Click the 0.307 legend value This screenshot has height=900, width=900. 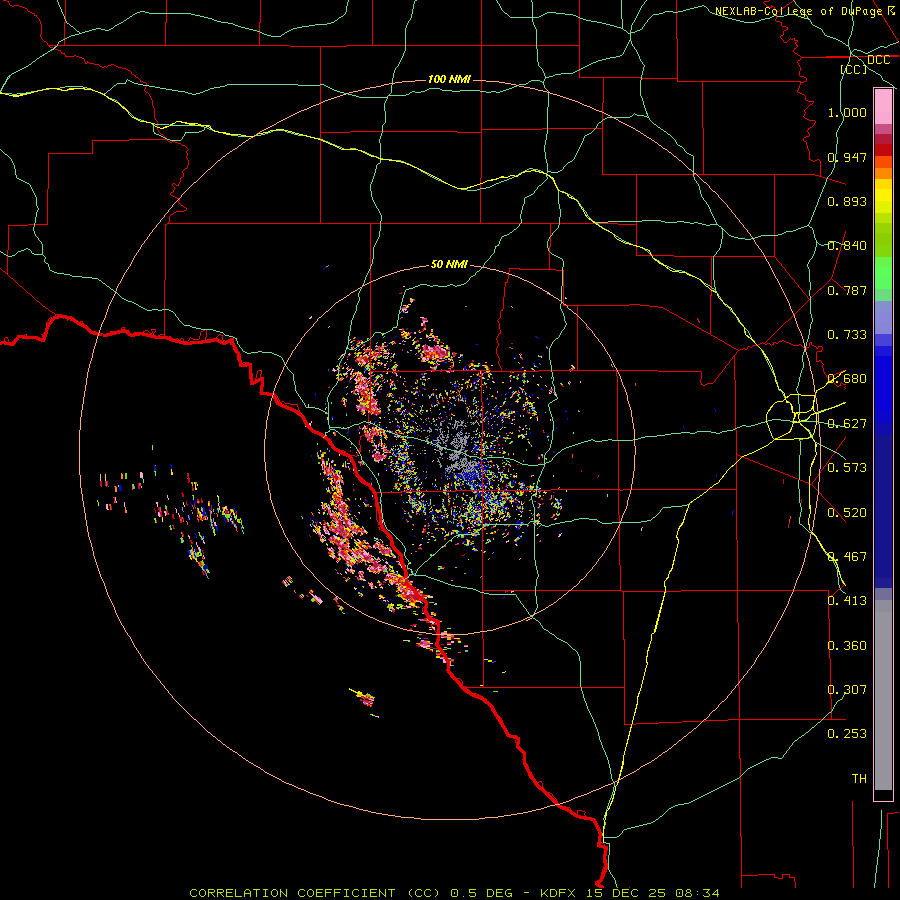click(847, 690)
